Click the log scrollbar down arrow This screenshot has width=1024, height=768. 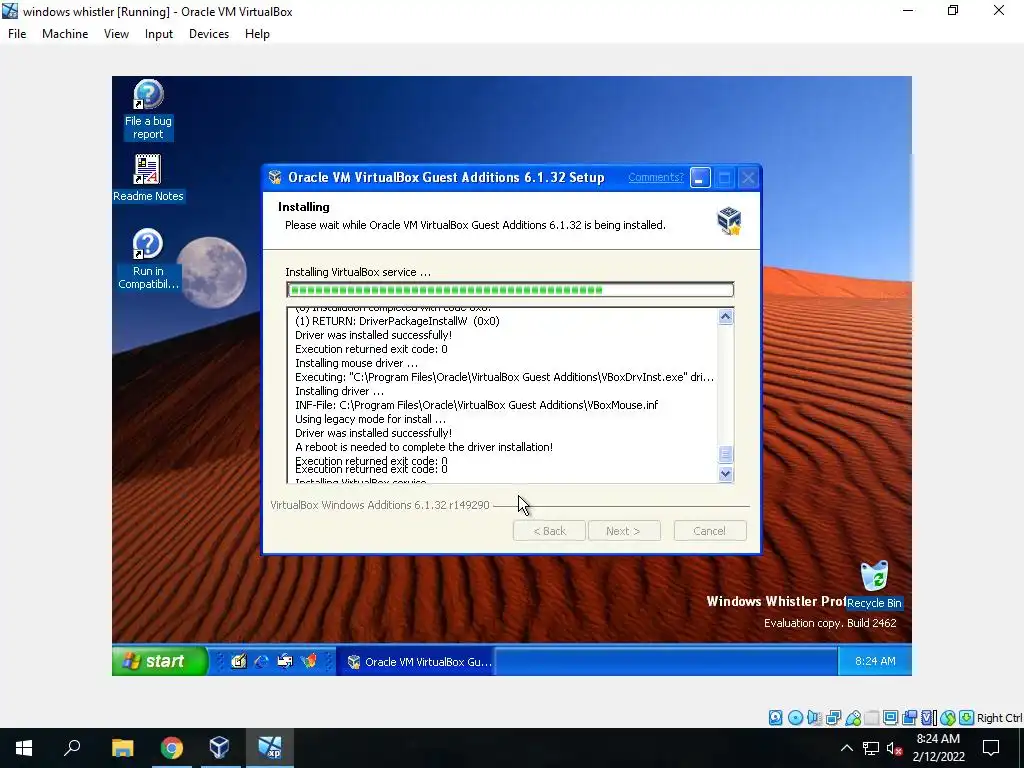725,474
